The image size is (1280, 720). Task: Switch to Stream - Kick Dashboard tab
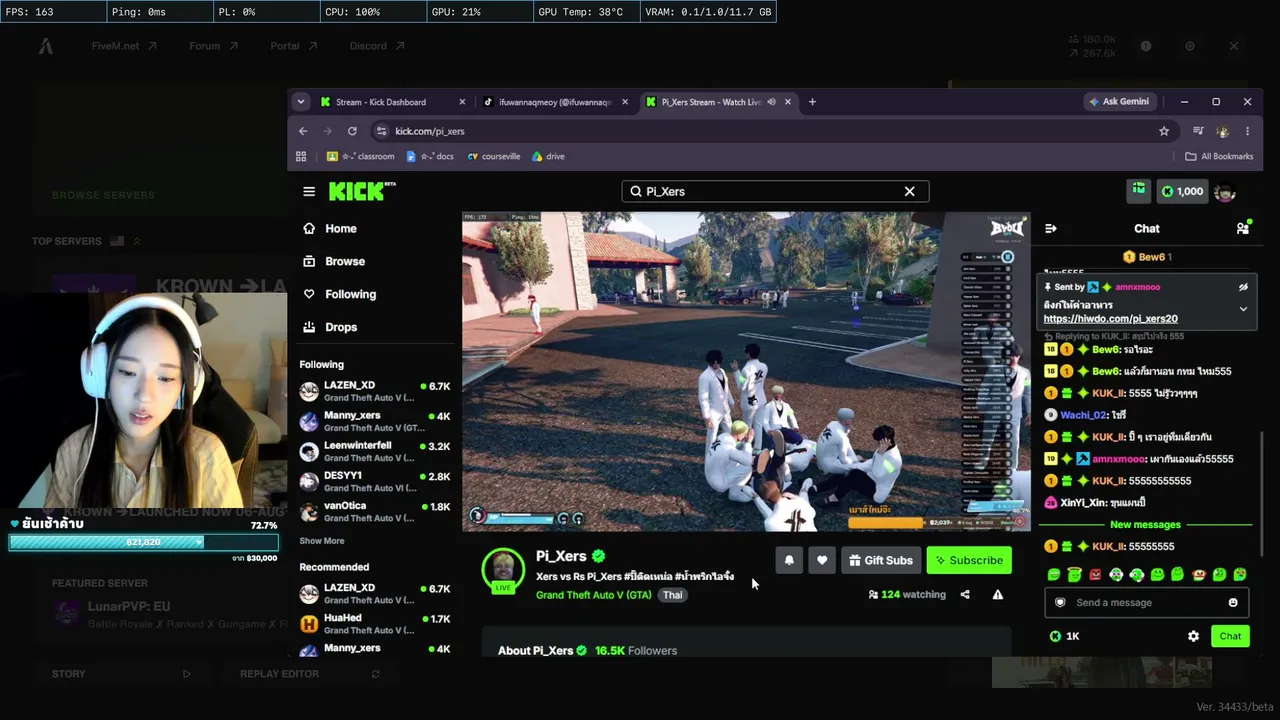(x=393, y=102)
